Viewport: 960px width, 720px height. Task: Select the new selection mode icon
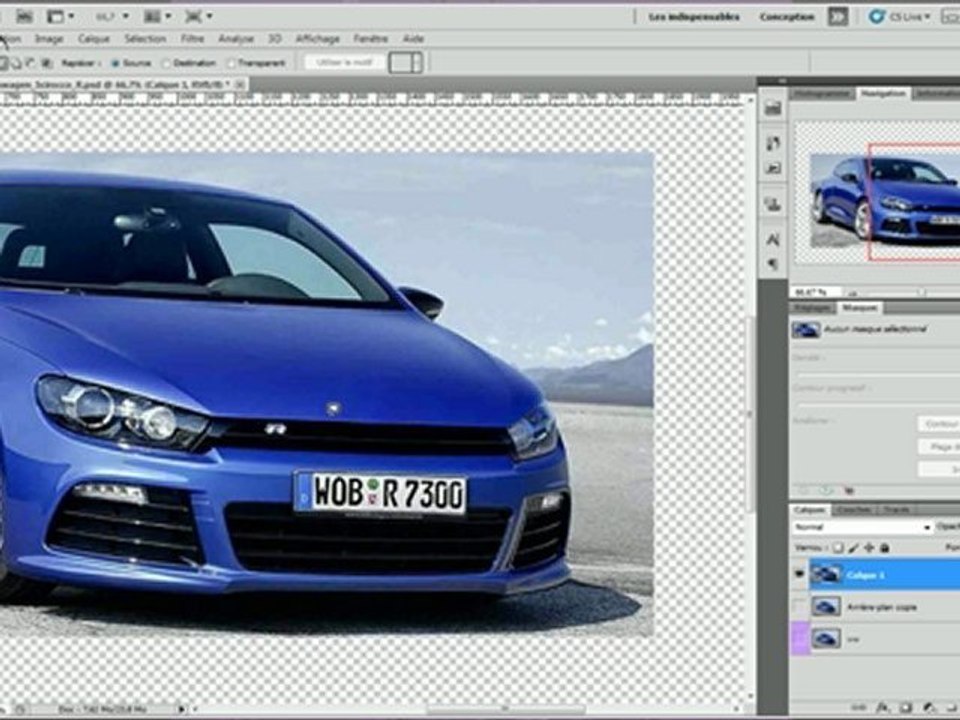3,63
